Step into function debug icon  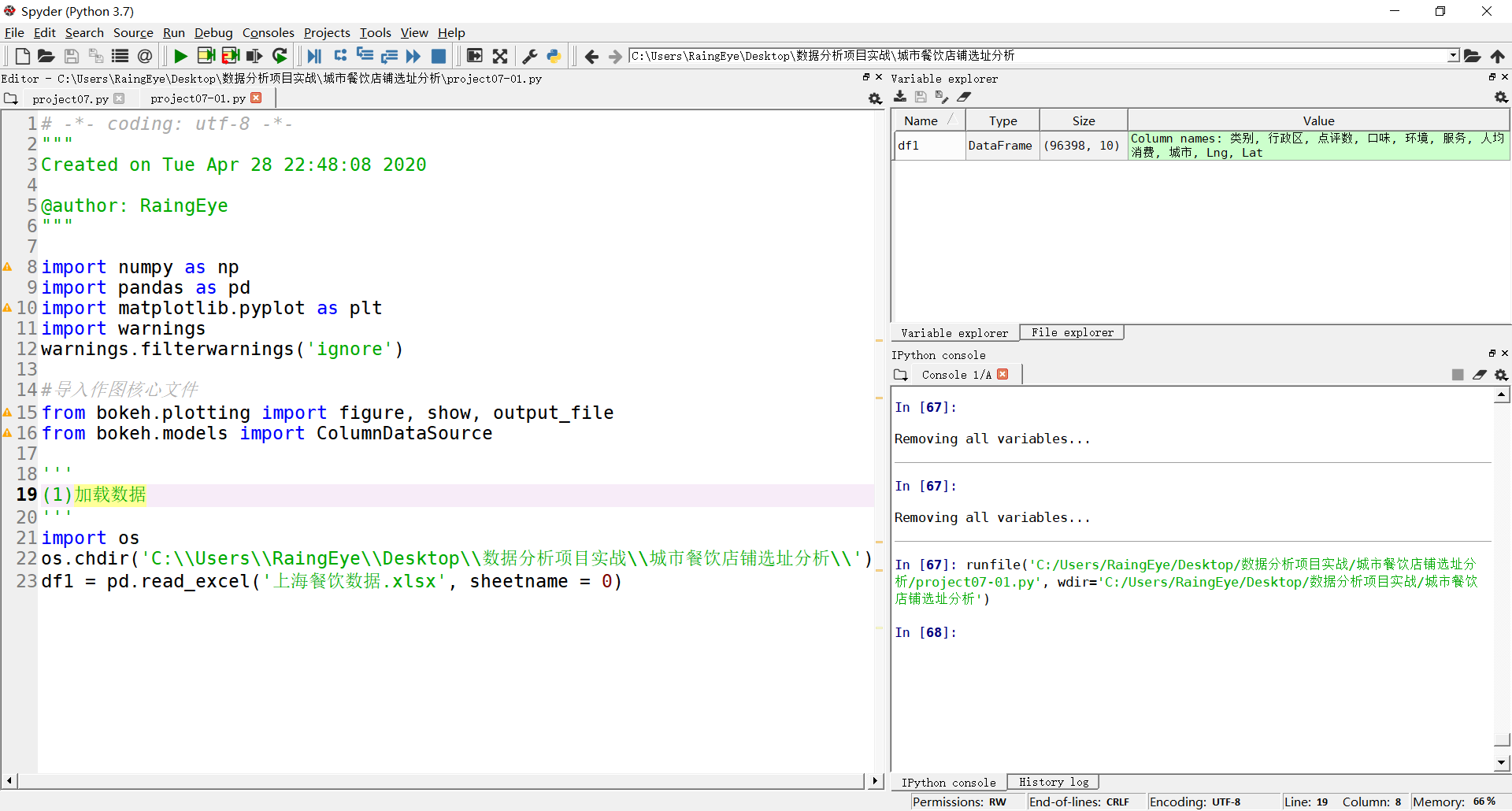[365, 56]
